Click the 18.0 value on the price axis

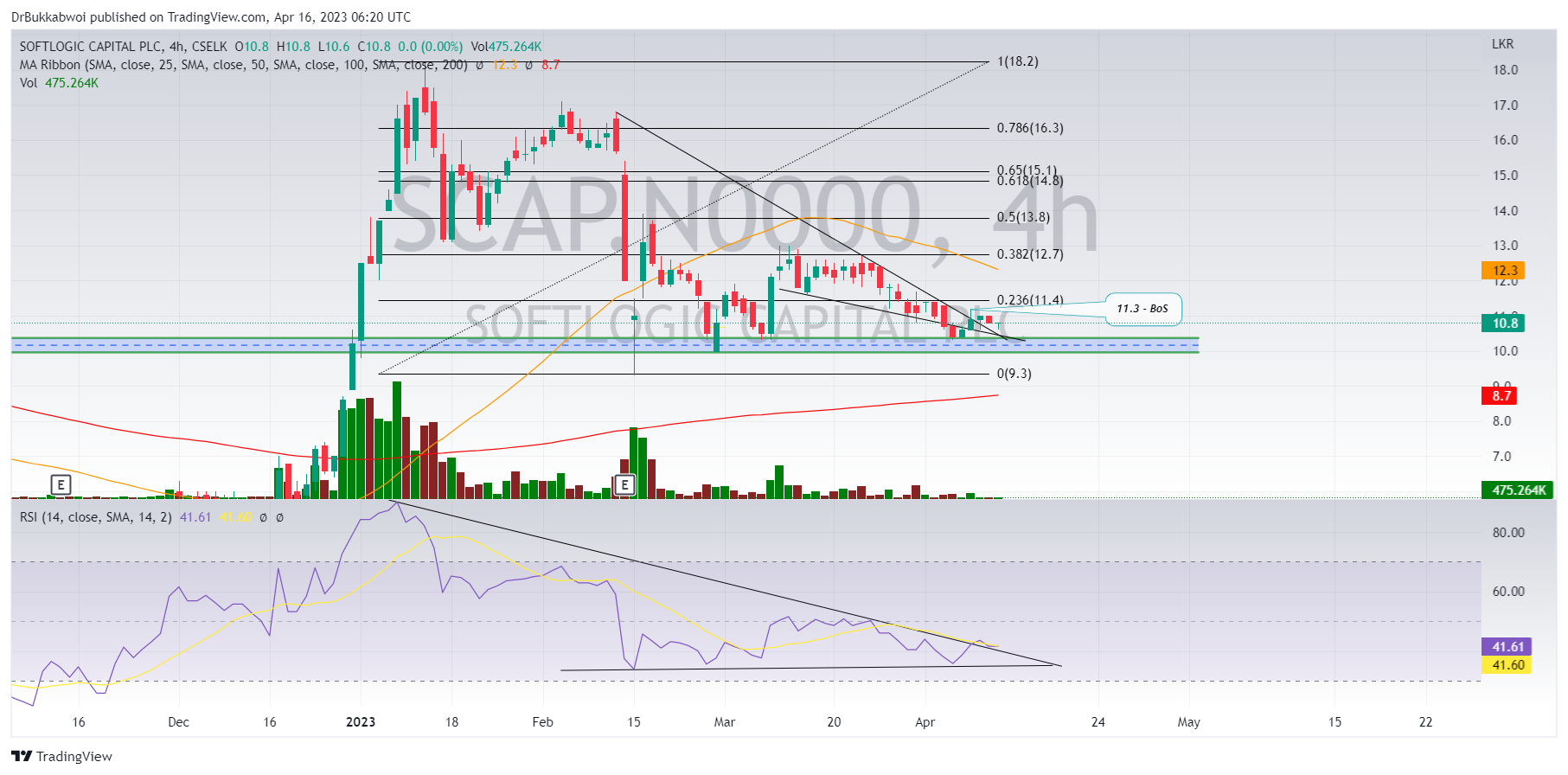[1505, 70]
